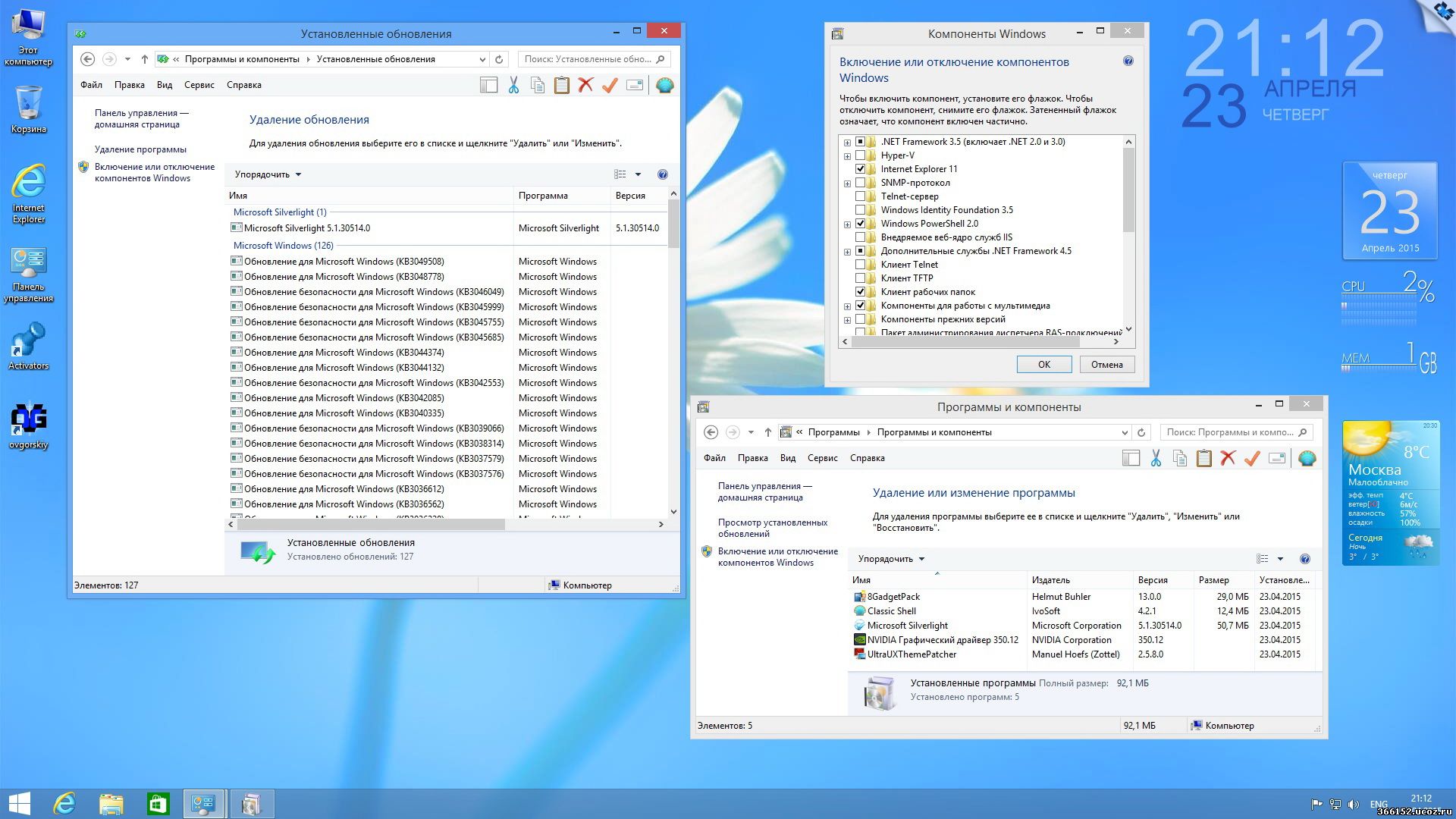The image size is (1456, 819).
Task: Open File Explorer from the taskbar
Action: 111,804
